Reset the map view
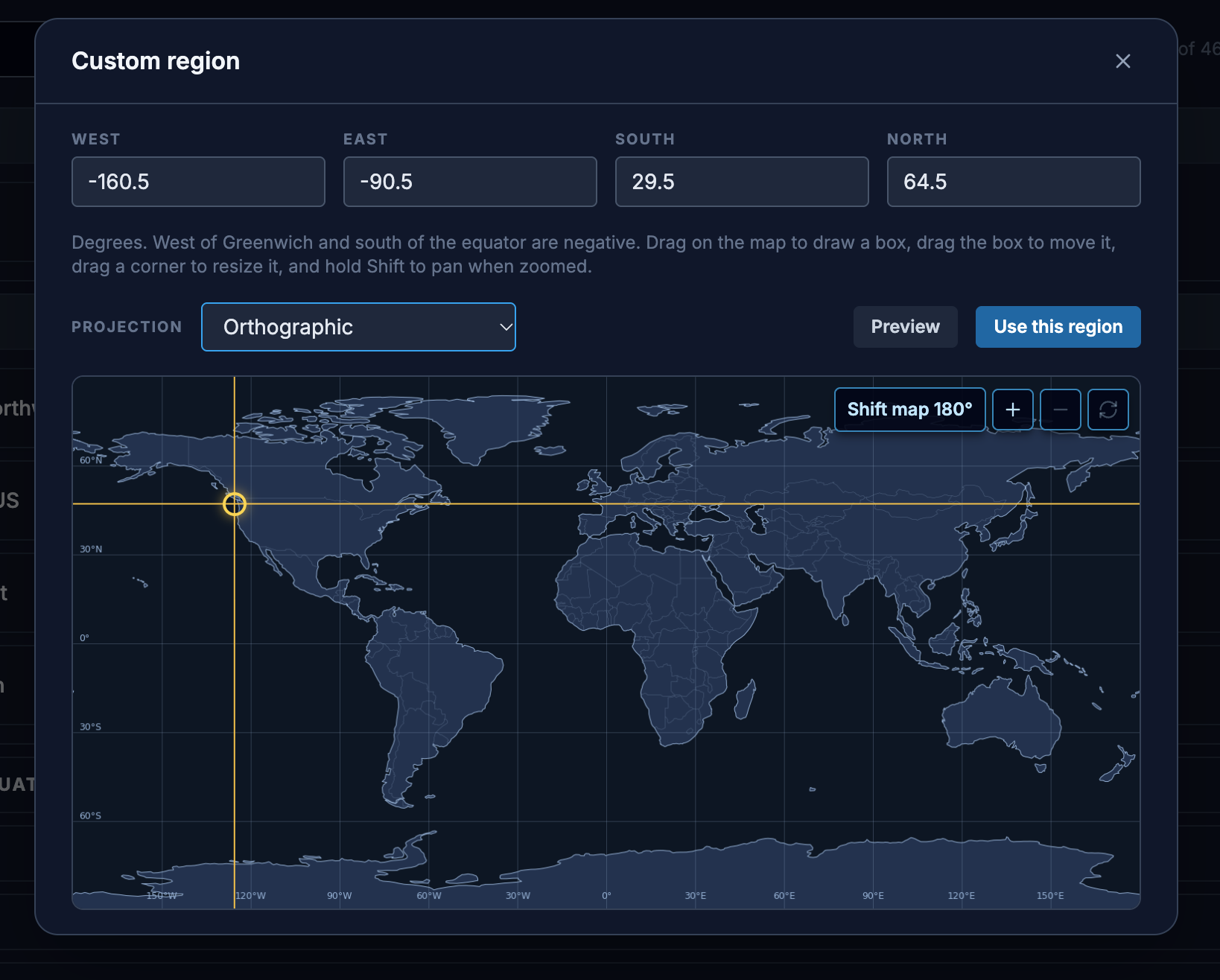 pyautogui.click(x=1108, y=410)
